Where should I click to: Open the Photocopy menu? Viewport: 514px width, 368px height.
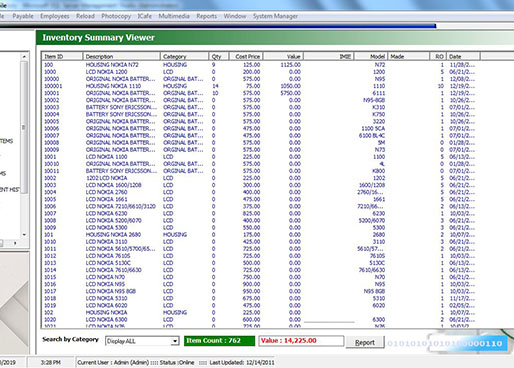point(116,16)
